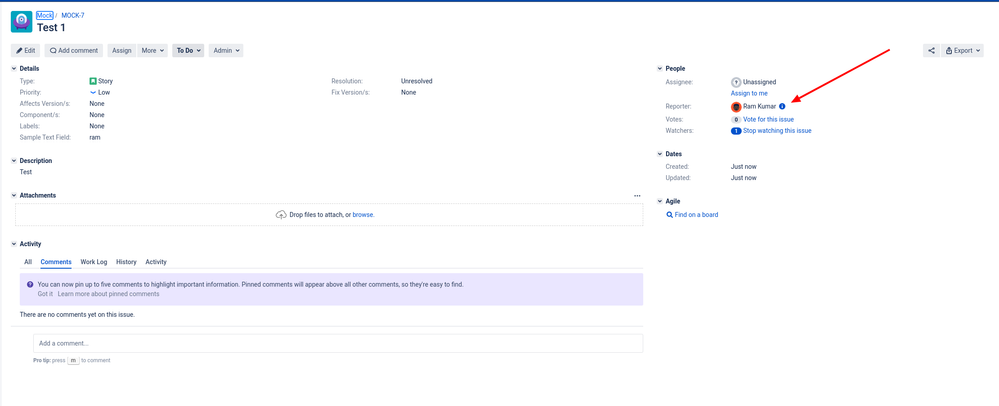This screenshot has height=406, width=999.
Task: Click the watchers count badge
Action: click(736, 131)
